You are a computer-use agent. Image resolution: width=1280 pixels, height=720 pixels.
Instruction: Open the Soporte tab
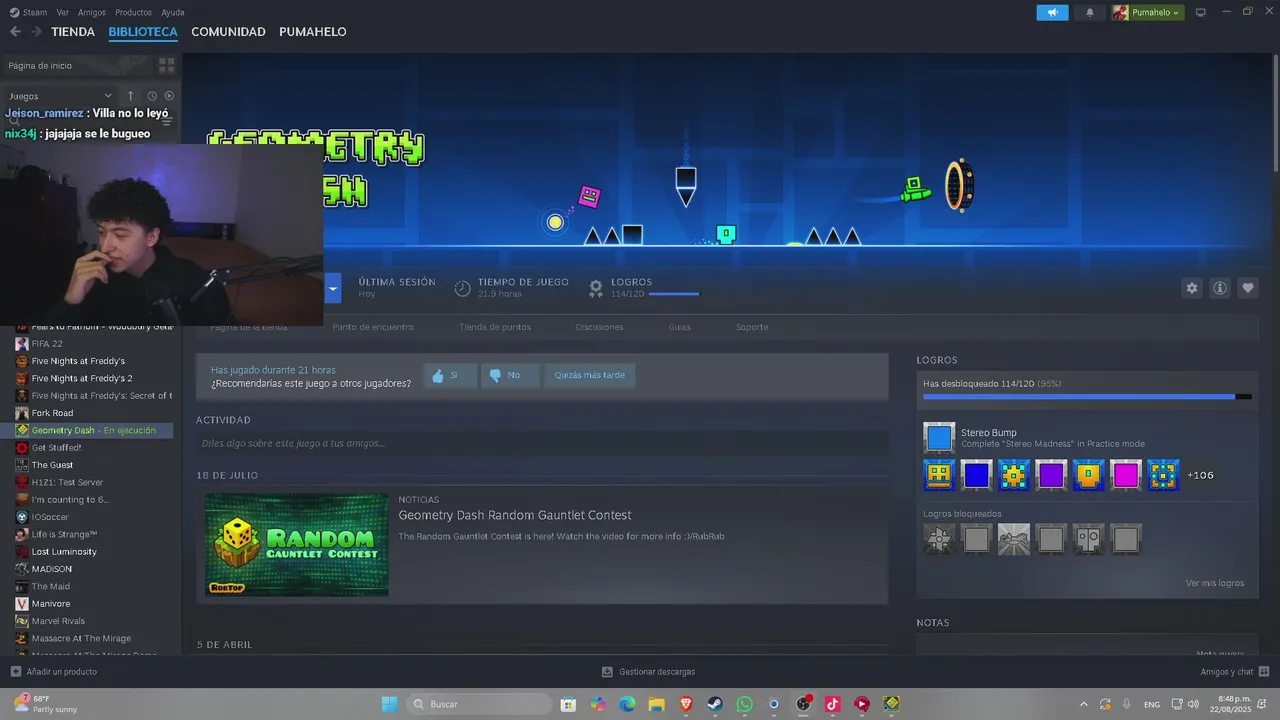pyautogui.click(x=752, y=327)
